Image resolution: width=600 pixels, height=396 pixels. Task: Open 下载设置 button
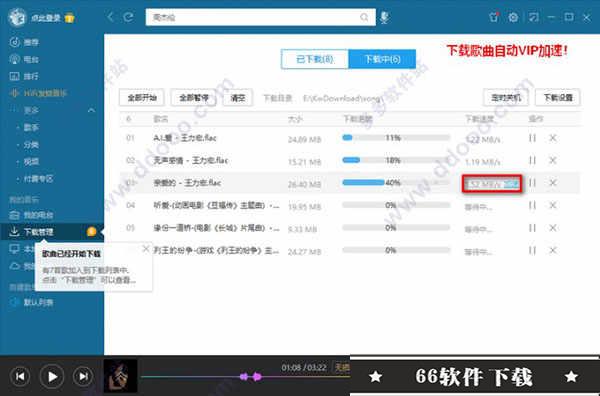click(558, 98)
